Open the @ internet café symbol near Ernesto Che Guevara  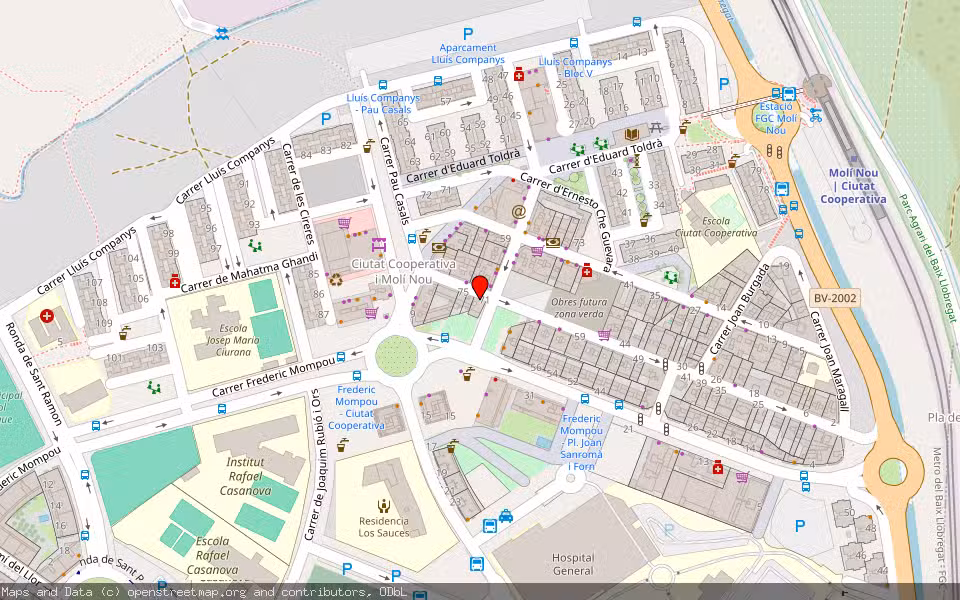pyautogui.click(x=519, y=211)
